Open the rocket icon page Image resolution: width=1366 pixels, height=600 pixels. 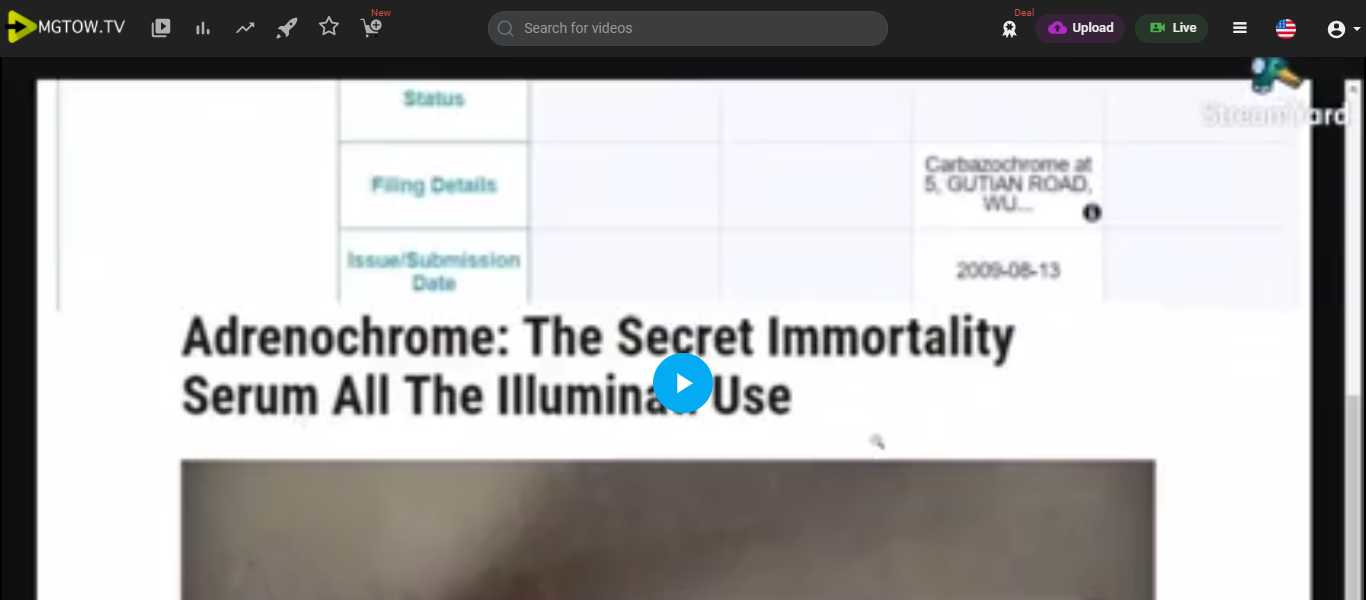287,28
